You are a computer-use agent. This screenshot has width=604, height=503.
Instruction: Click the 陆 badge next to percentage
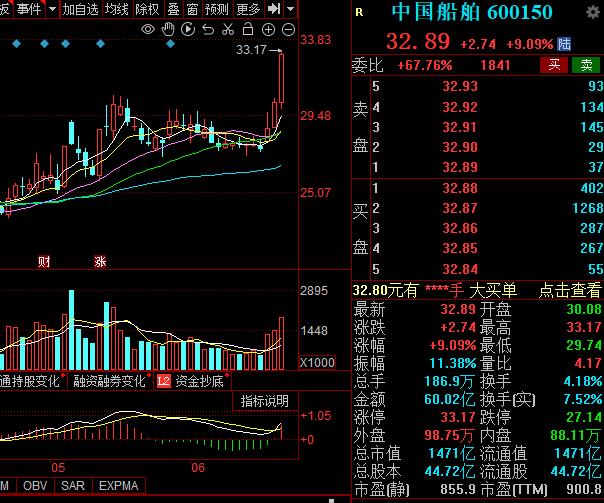(x=564, y=44)
